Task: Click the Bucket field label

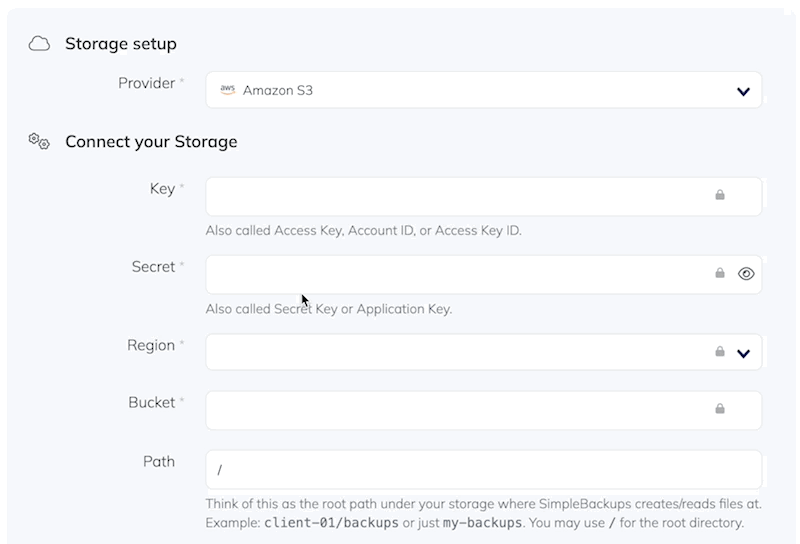Action: point(152,402)
